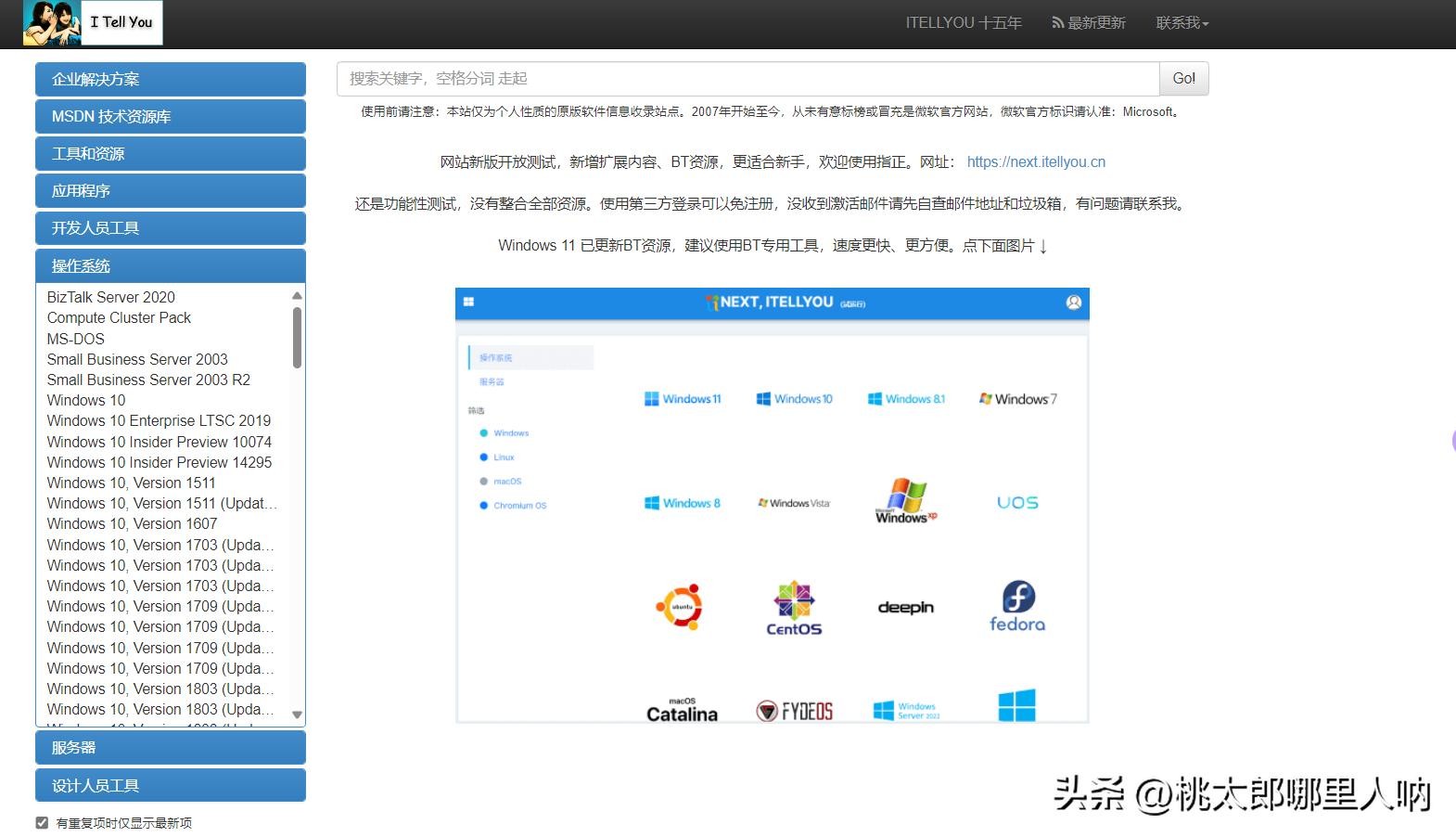Expand the MSDN 技术资源库 panel
The image size is (1456, 837).
pyautogui.click(x=171, y=117)
